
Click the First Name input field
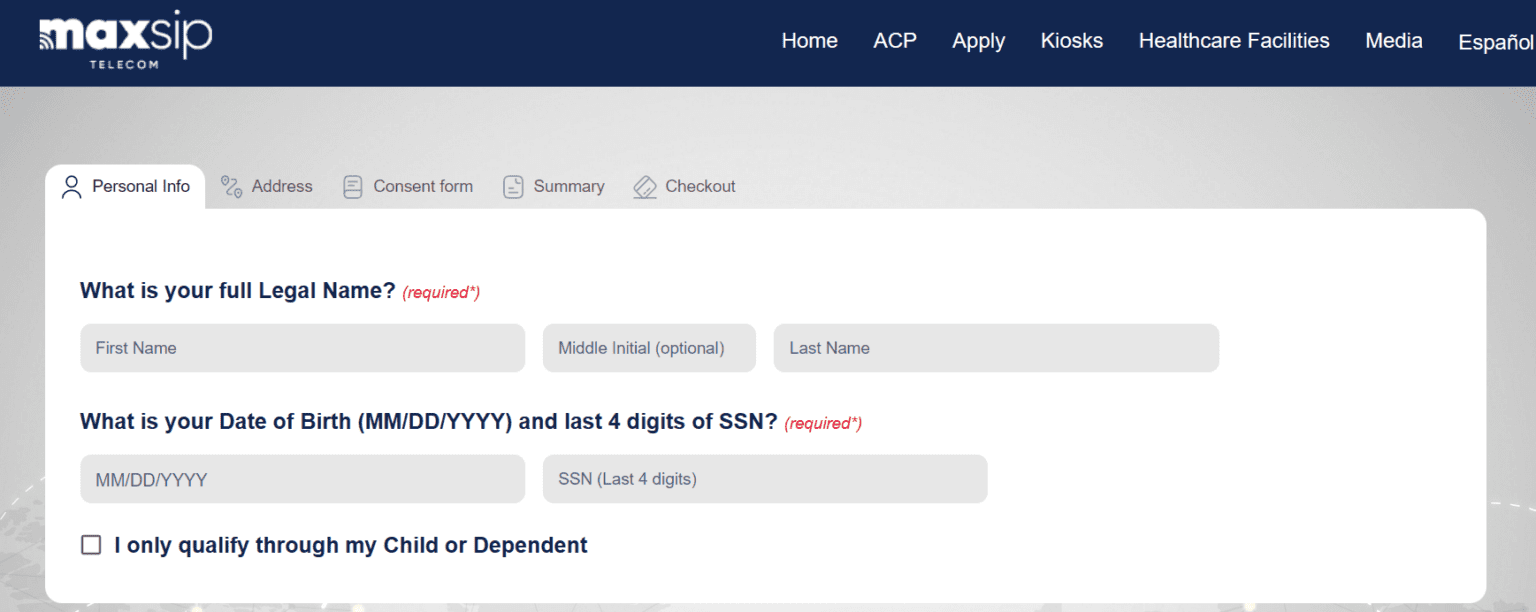pyautogui.click(x=302, y=348)
